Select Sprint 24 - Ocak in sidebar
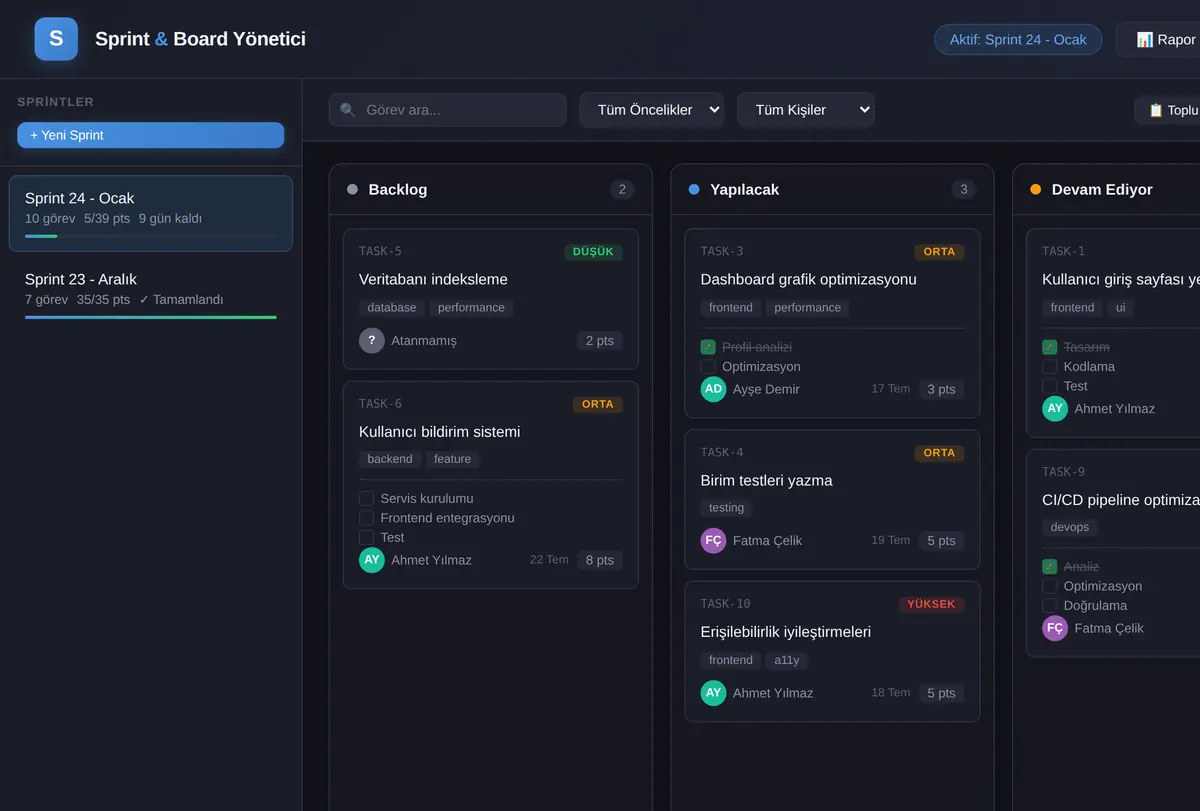1200x811 pixels. [x=151, y=213]
